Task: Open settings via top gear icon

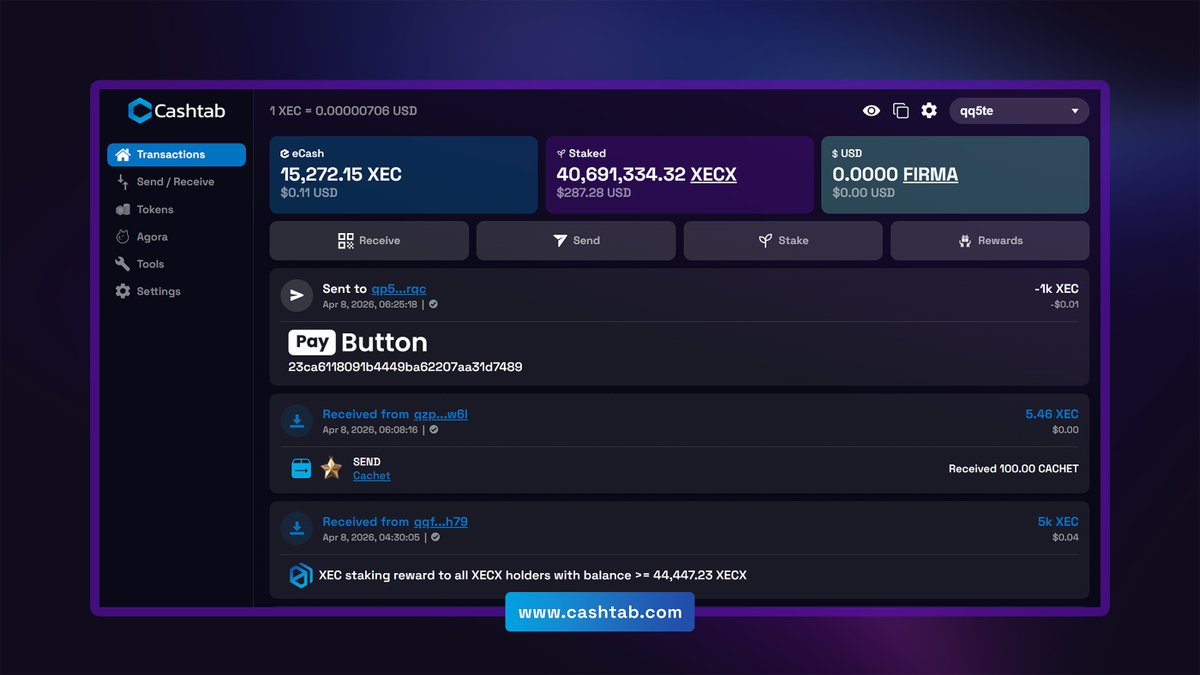Action: click(x=929, y=111)
